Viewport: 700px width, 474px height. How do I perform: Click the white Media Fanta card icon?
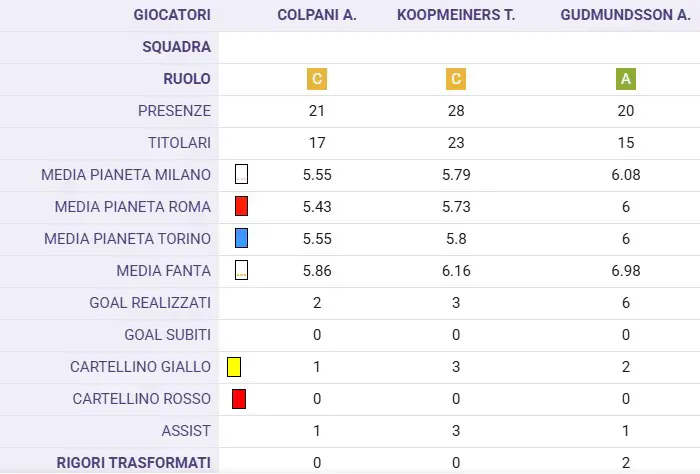click(242, 270)
